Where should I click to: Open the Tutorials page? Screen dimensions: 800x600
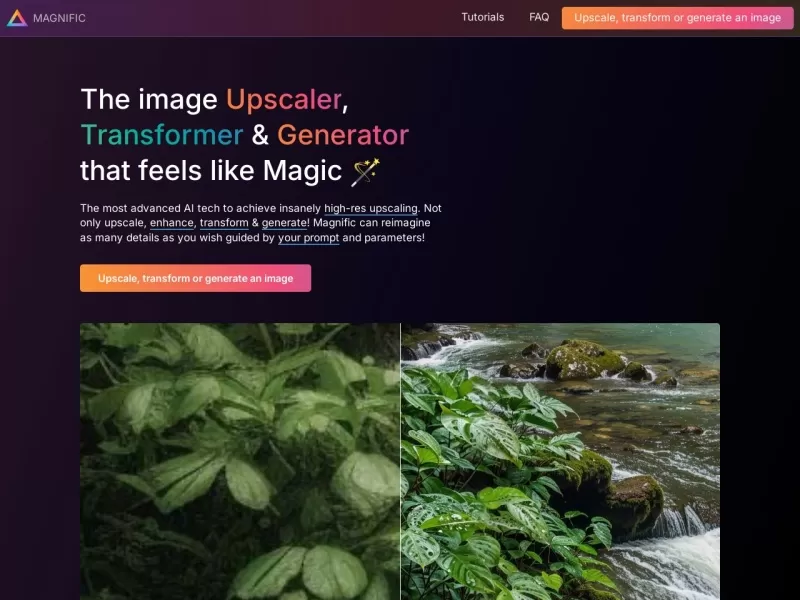point(482,17)
